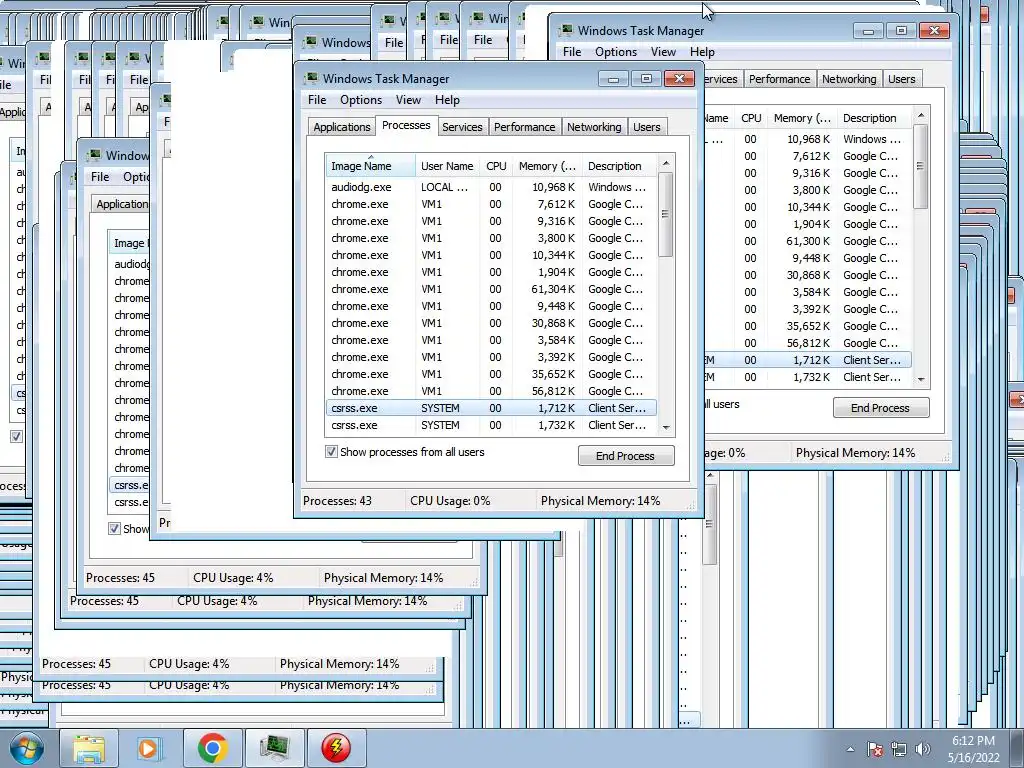Toggle the checkbox at far left edge window
1024x768 pixels.
pos(16,436)
